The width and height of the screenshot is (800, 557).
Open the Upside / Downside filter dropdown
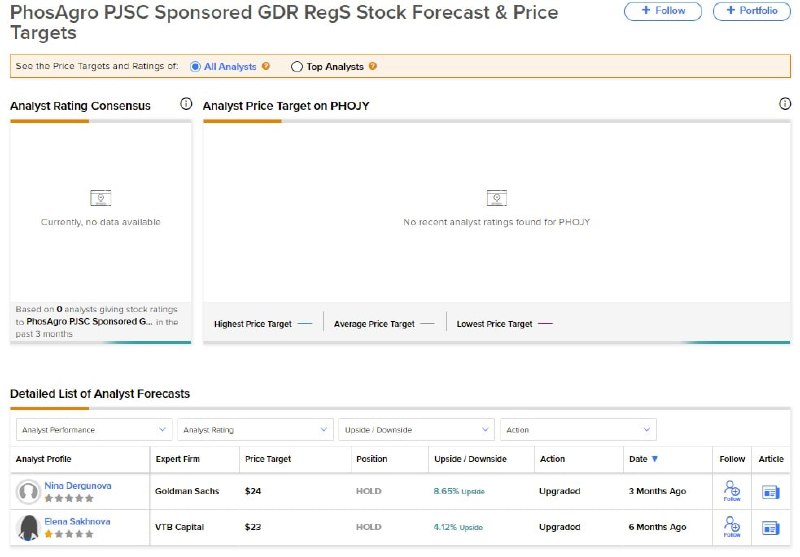[417, 429]
